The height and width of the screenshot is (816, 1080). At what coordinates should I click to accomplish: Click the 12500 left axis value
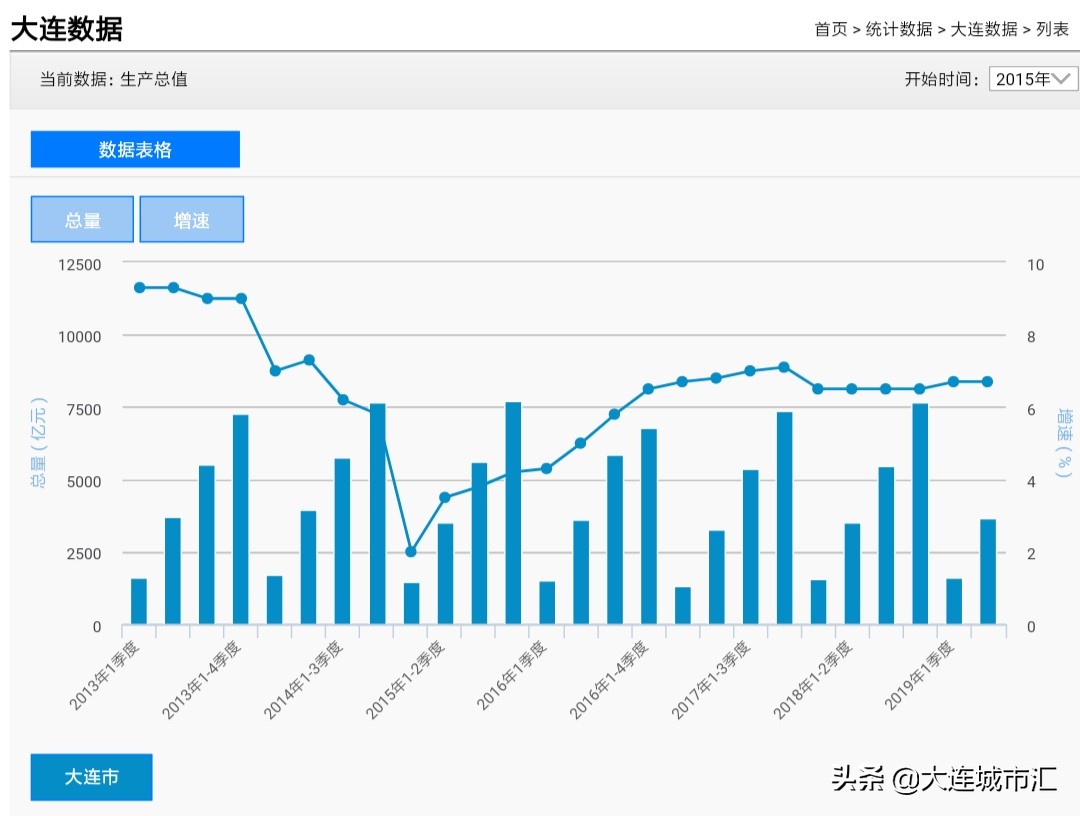tap(79, 264)
